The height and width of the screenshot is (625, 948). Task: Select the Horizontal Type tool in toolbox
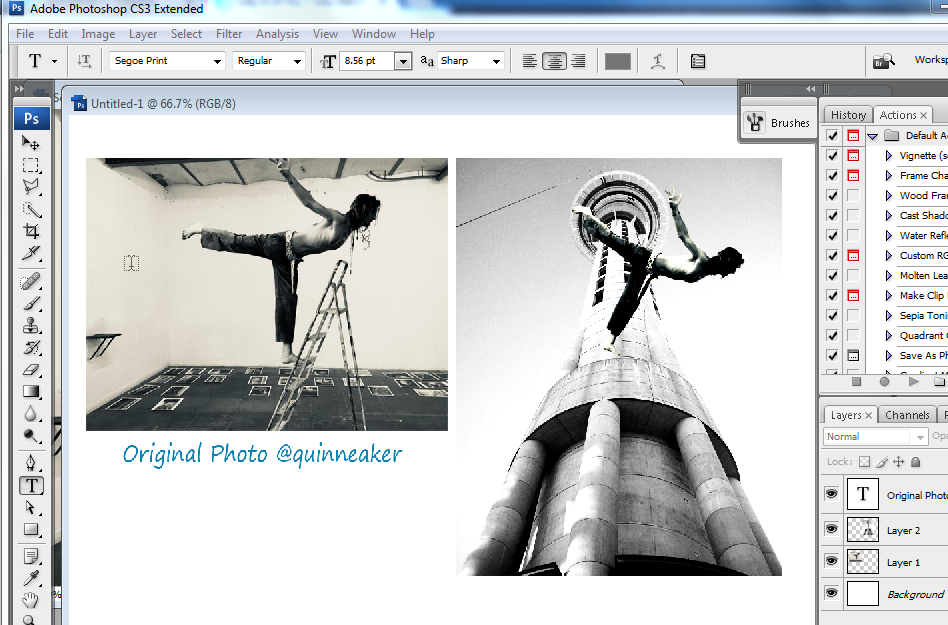[x=31, y=485]
